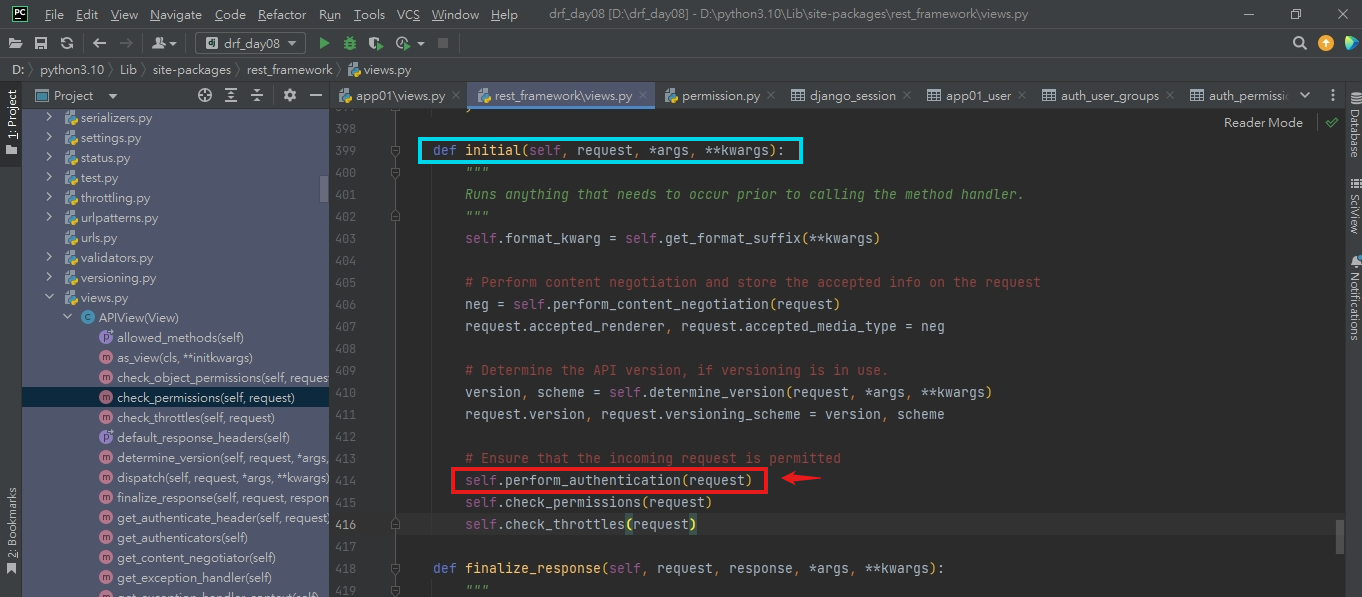Click line number 414 in gutter

pyautogui.click(x=345, y=480)
